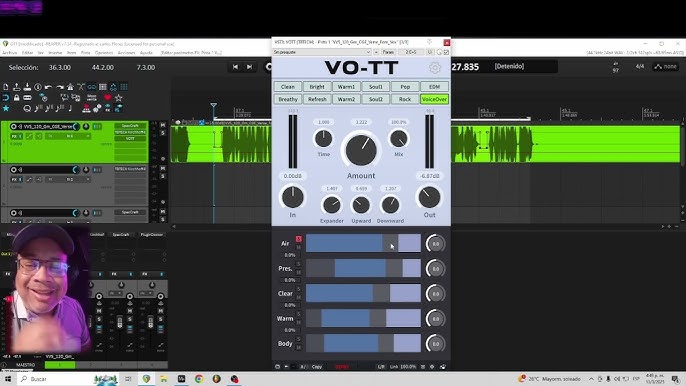This screenshot has width=686, height=386.
Task: Open the 'none' automation mode selector
Action: (665, 67)
